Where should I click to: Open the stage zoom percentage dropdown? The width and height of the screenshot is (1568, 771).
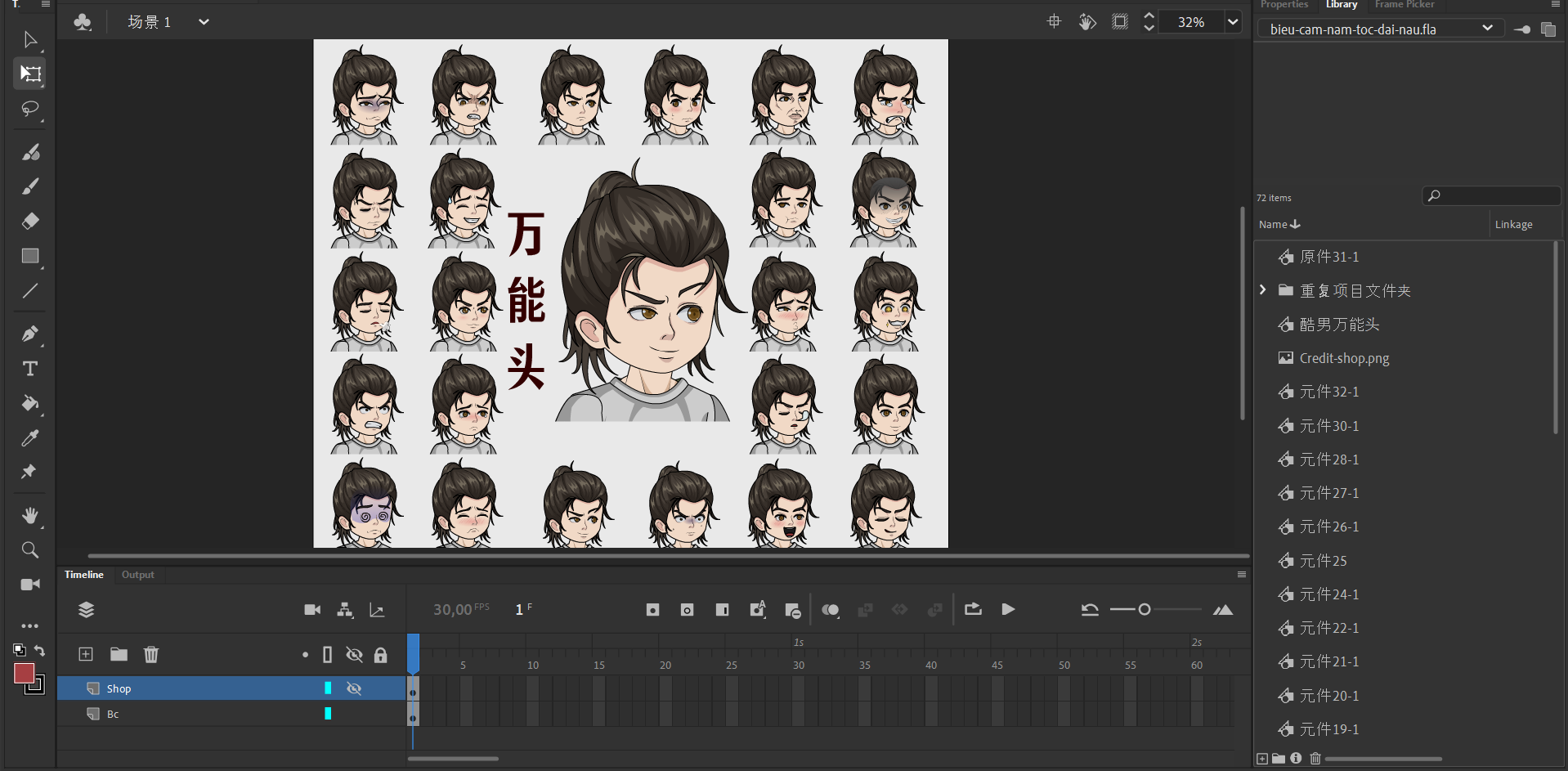pos(1233,22)
